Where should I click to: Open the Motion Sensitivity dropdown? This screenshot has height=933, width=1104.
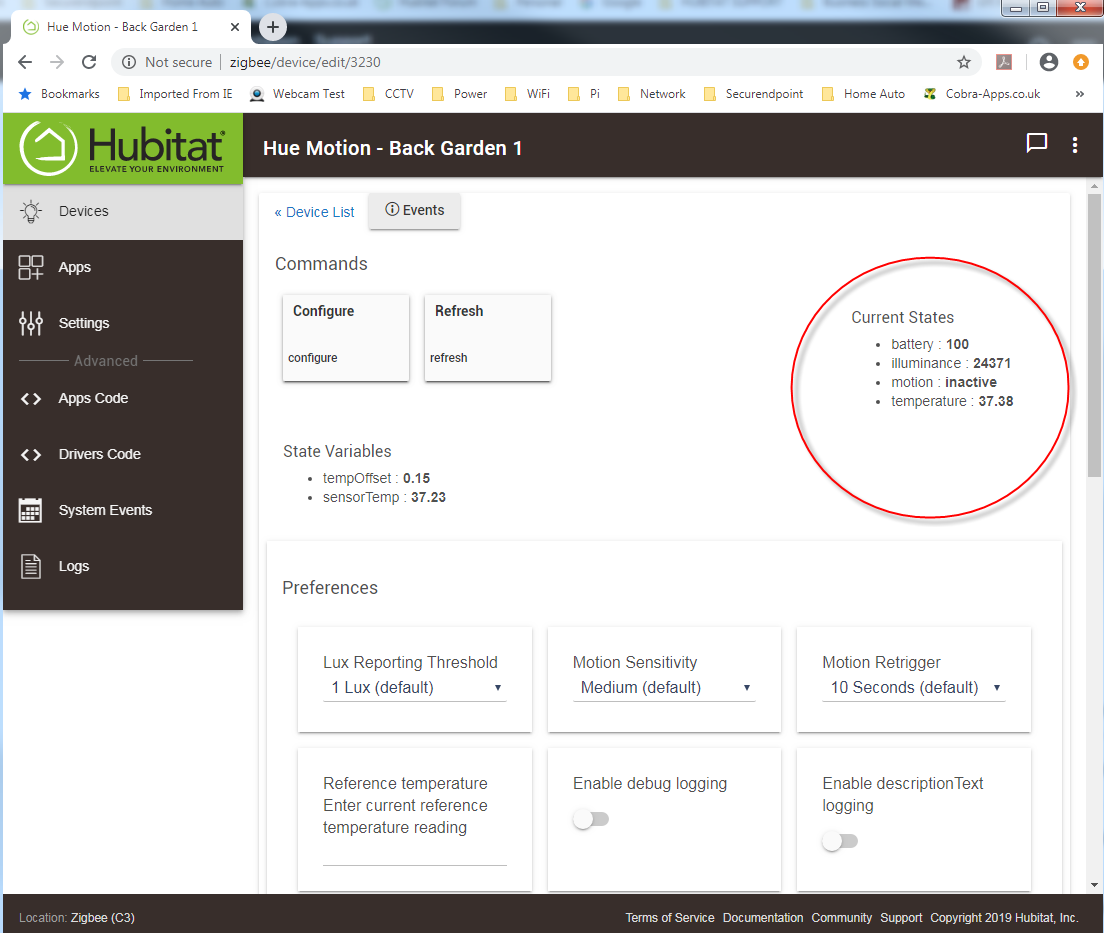(x=664, y=688)
